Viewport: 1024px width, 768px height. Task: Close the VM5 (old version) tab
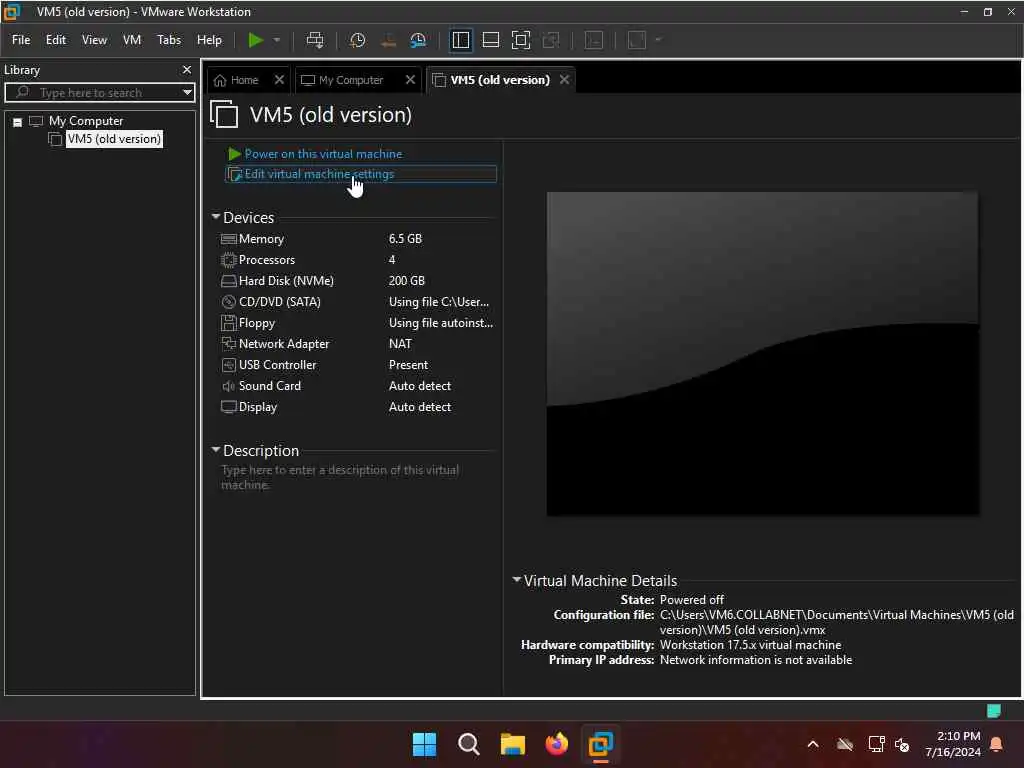pyautogui.click(x=564, y=80)
